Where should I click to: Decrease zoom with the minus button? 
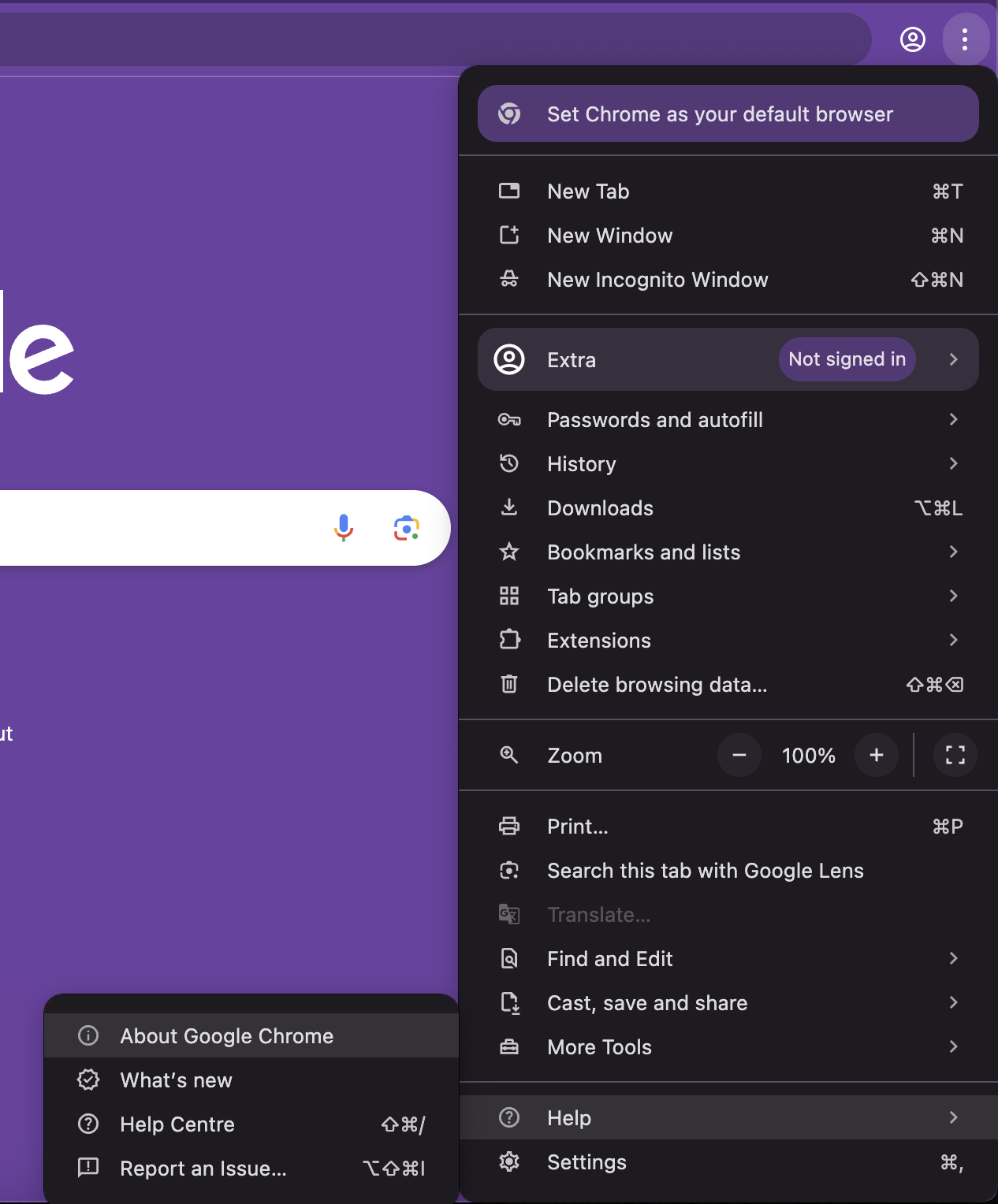click(739, 755)
